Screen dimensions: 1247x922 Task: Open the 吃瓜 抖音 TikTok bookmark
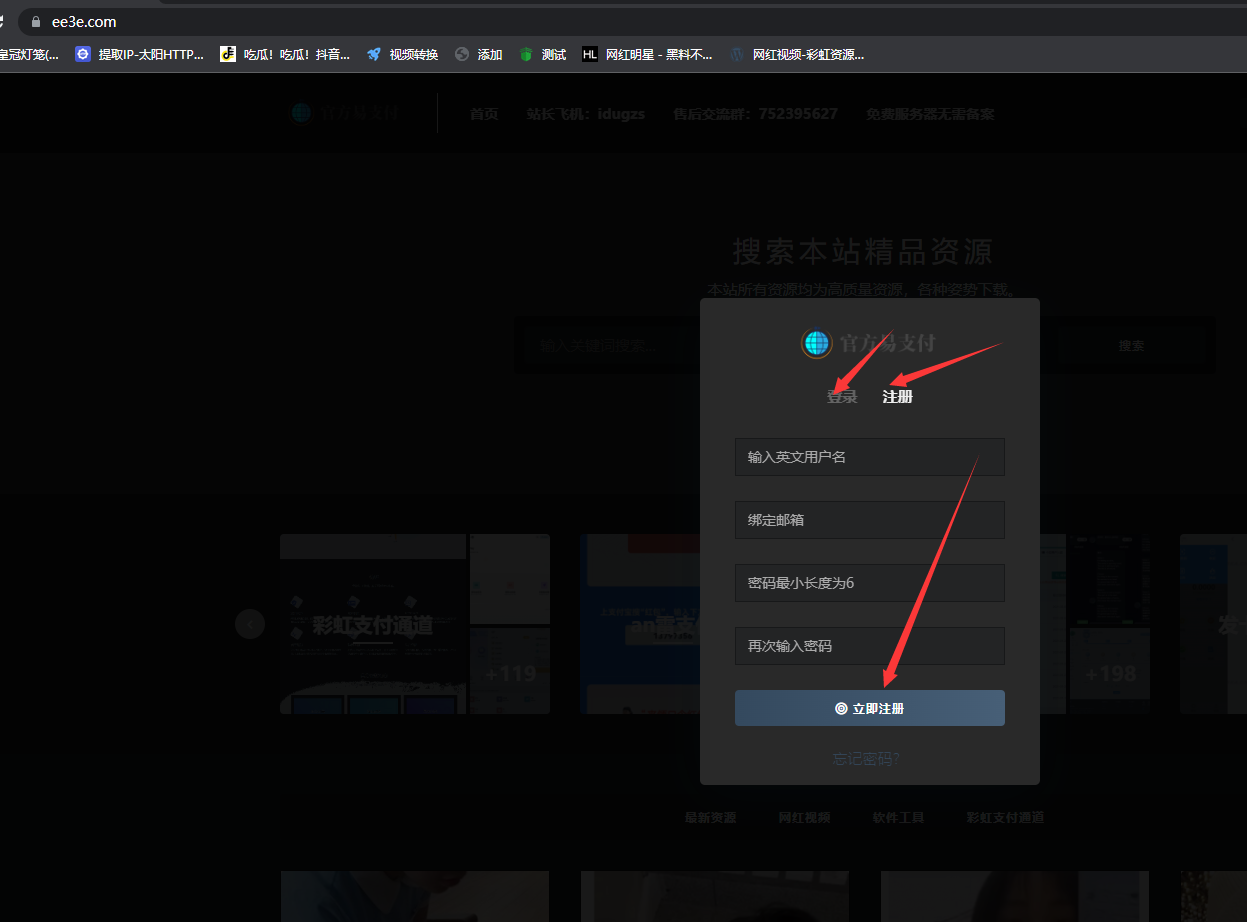point(228,54)
